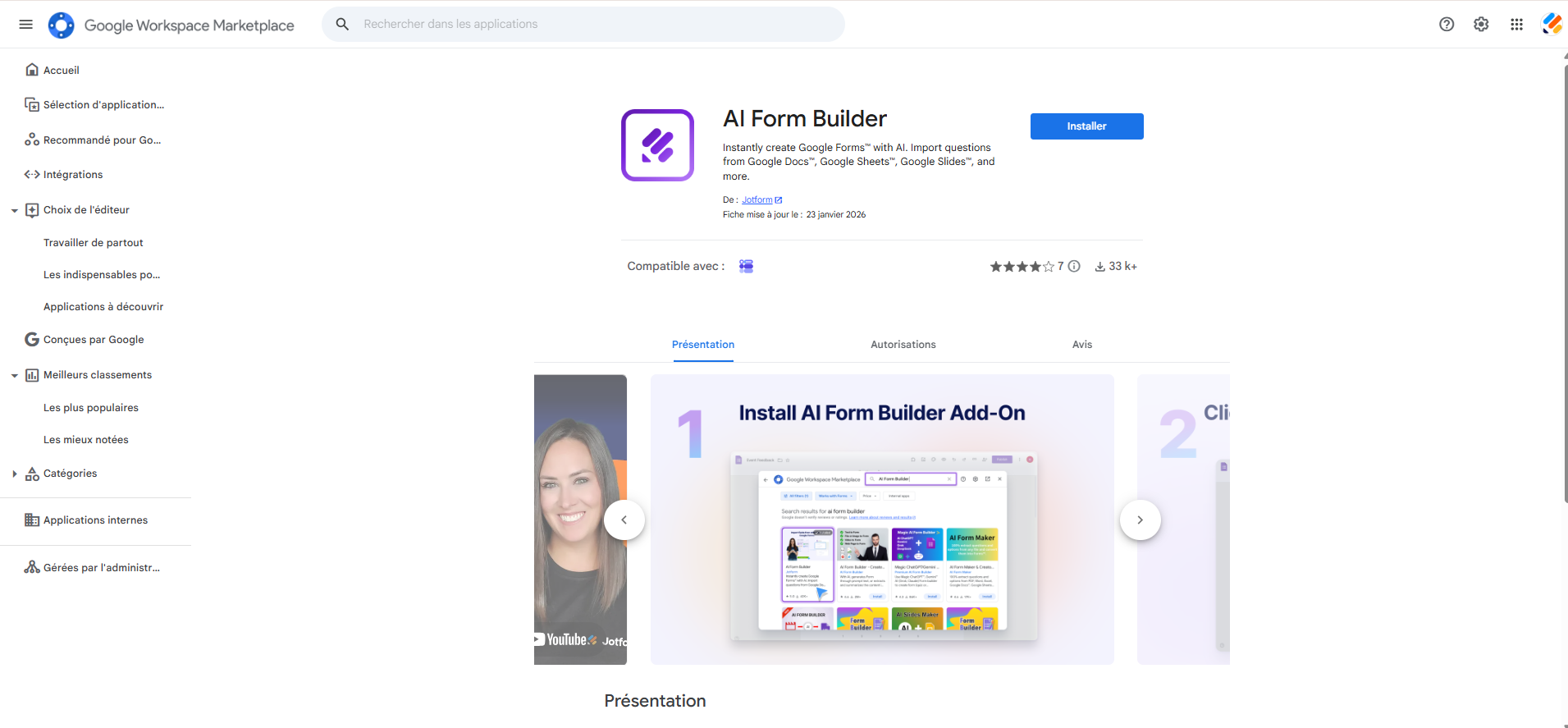This screenshot has width=1568, height=728.
Task: Click the Applications internes building icon
Action: point(32,520)
